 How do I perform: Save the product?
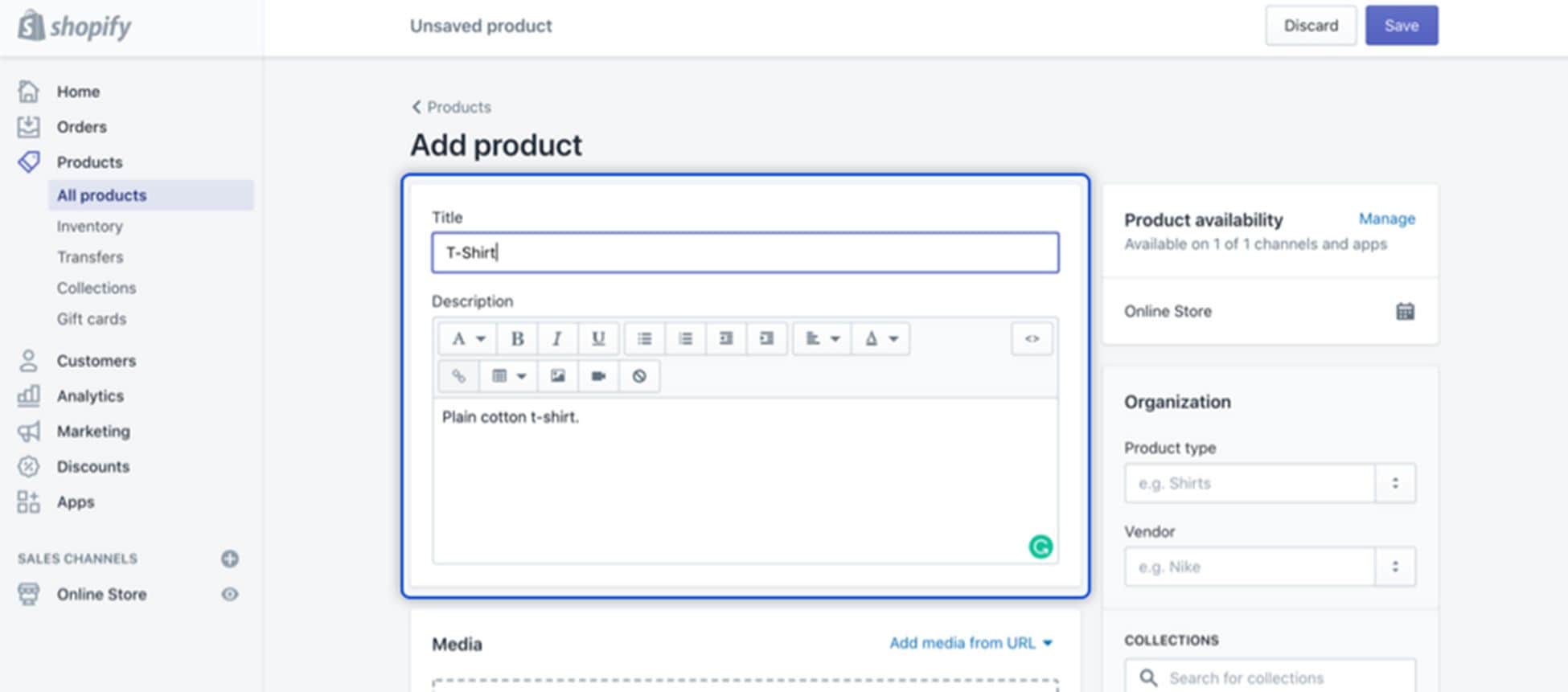(x=1402, y=26)
